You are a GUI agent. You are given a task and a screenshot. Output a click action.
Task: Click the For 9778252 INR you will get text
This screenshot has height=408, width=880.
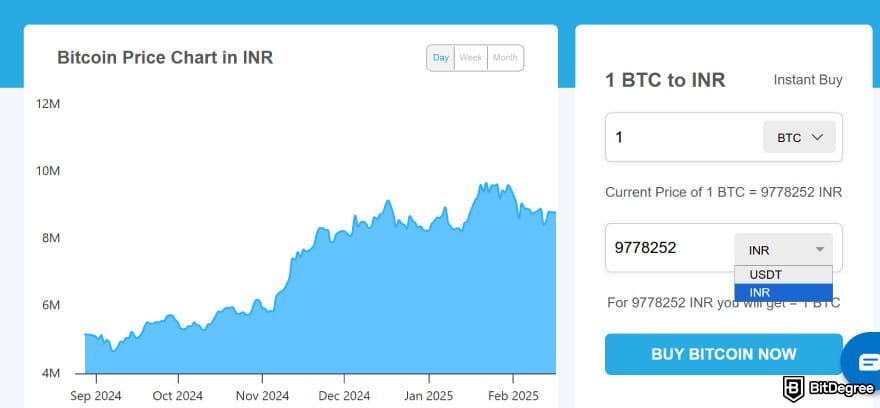click(723, 303)
